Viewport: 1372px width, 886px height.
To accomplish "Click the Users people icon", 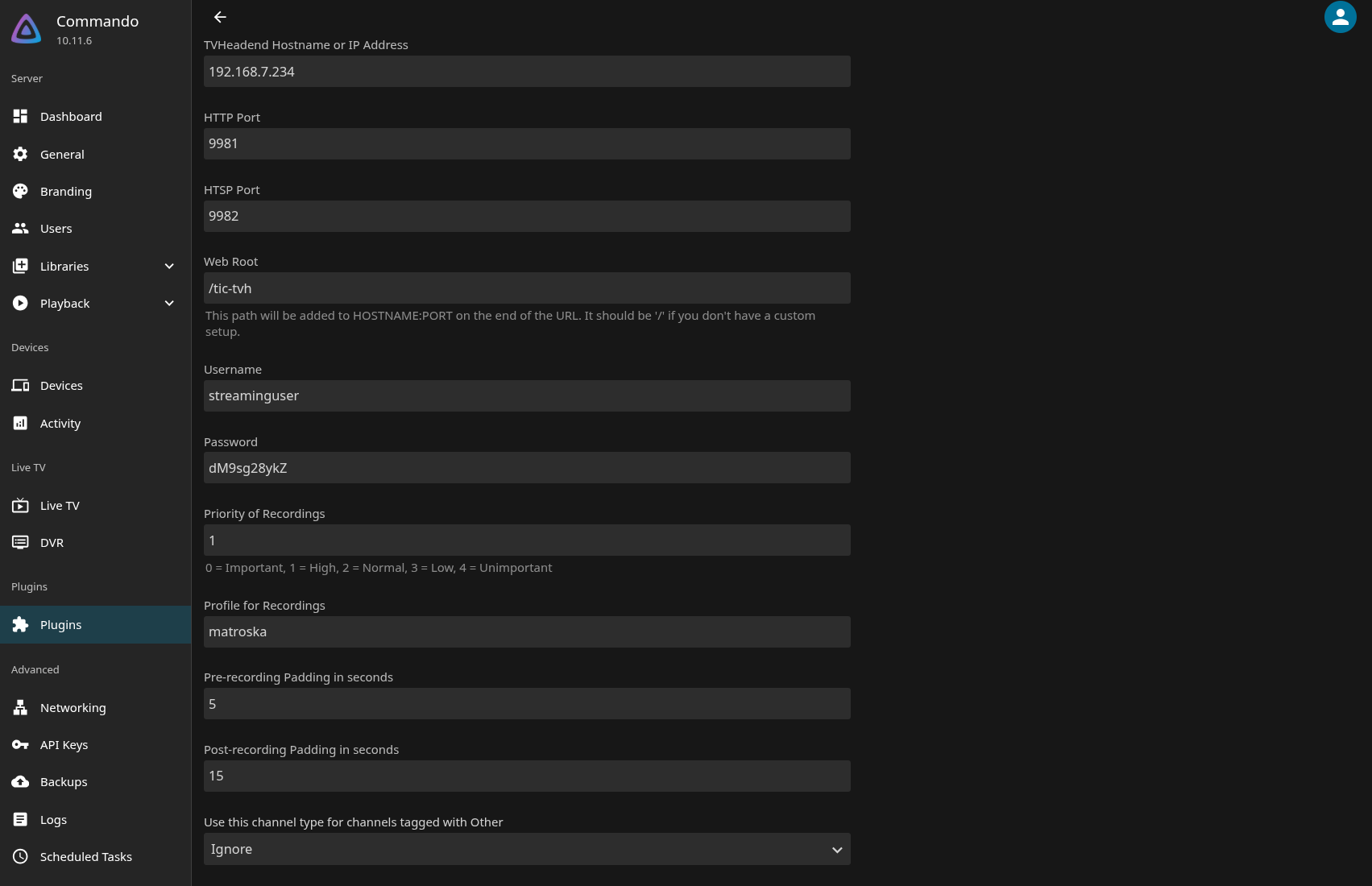I will point(20,228).
